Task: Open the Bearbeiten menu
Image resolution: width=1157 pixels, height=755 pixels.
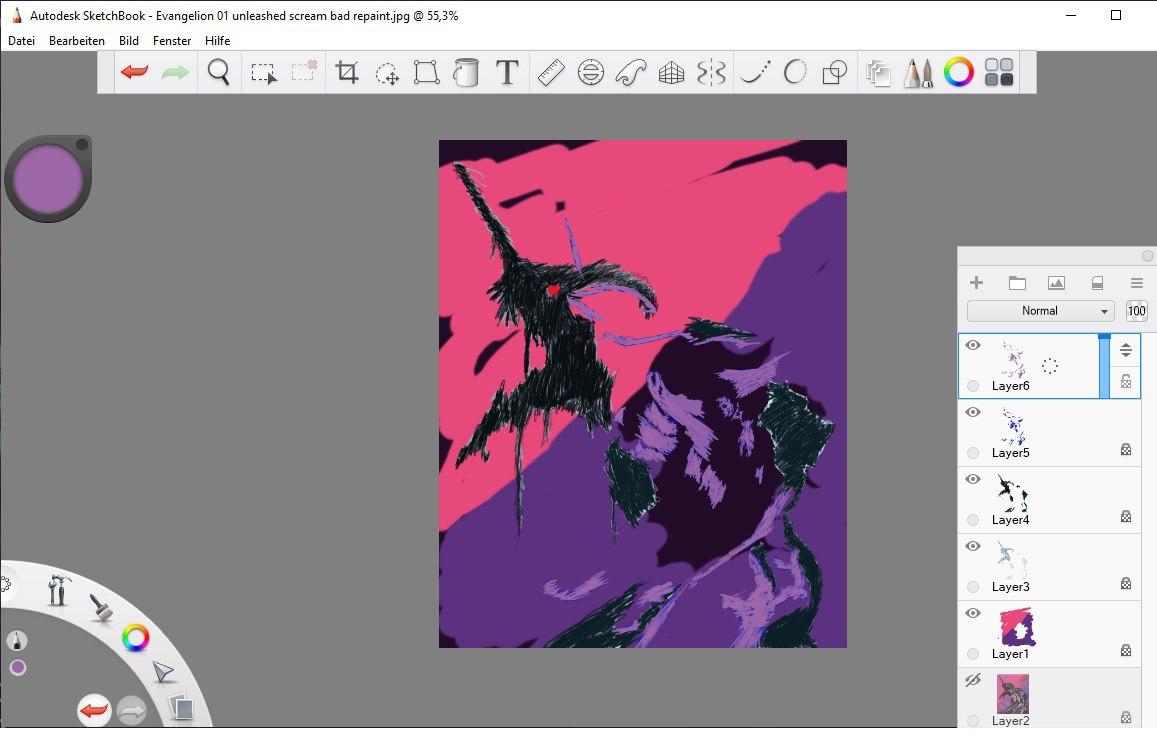Action: [x=77, y=41]
